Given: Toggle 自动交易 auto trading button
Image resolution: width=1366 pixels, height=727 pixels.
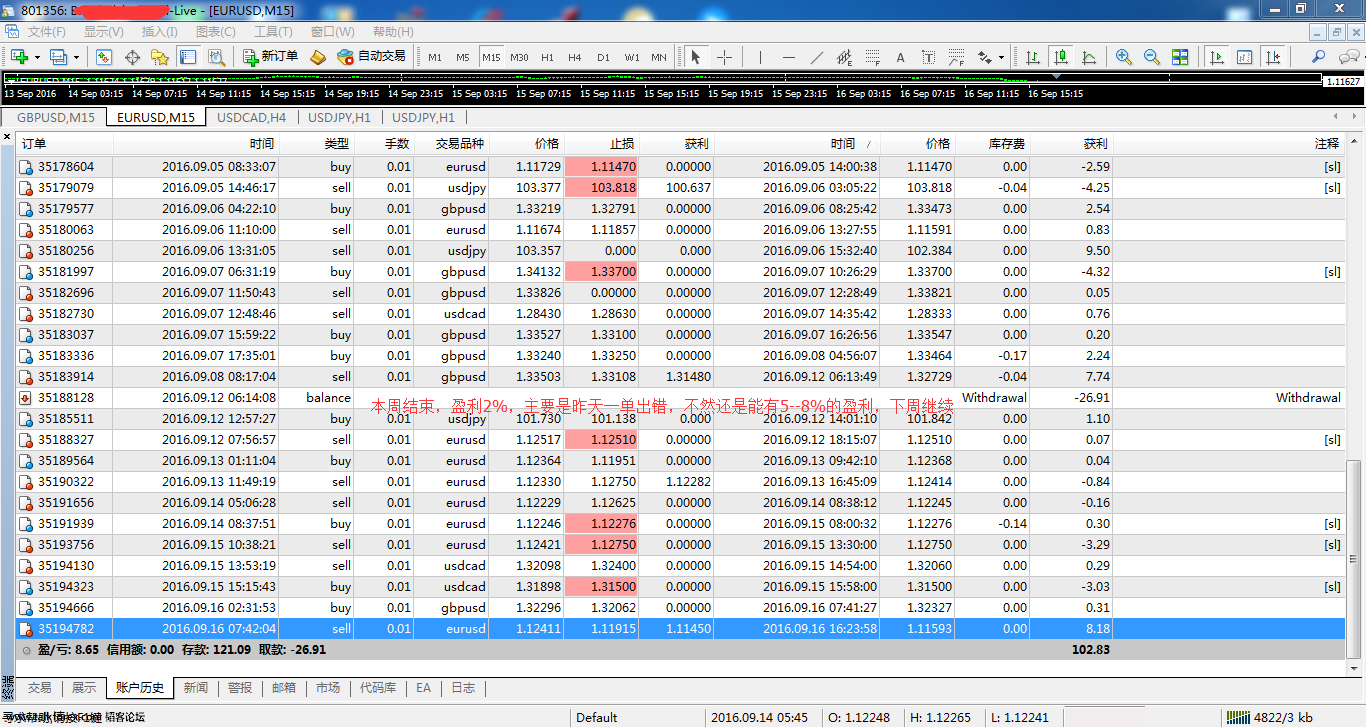Looking at the screenshot, I should click(371, 57).
